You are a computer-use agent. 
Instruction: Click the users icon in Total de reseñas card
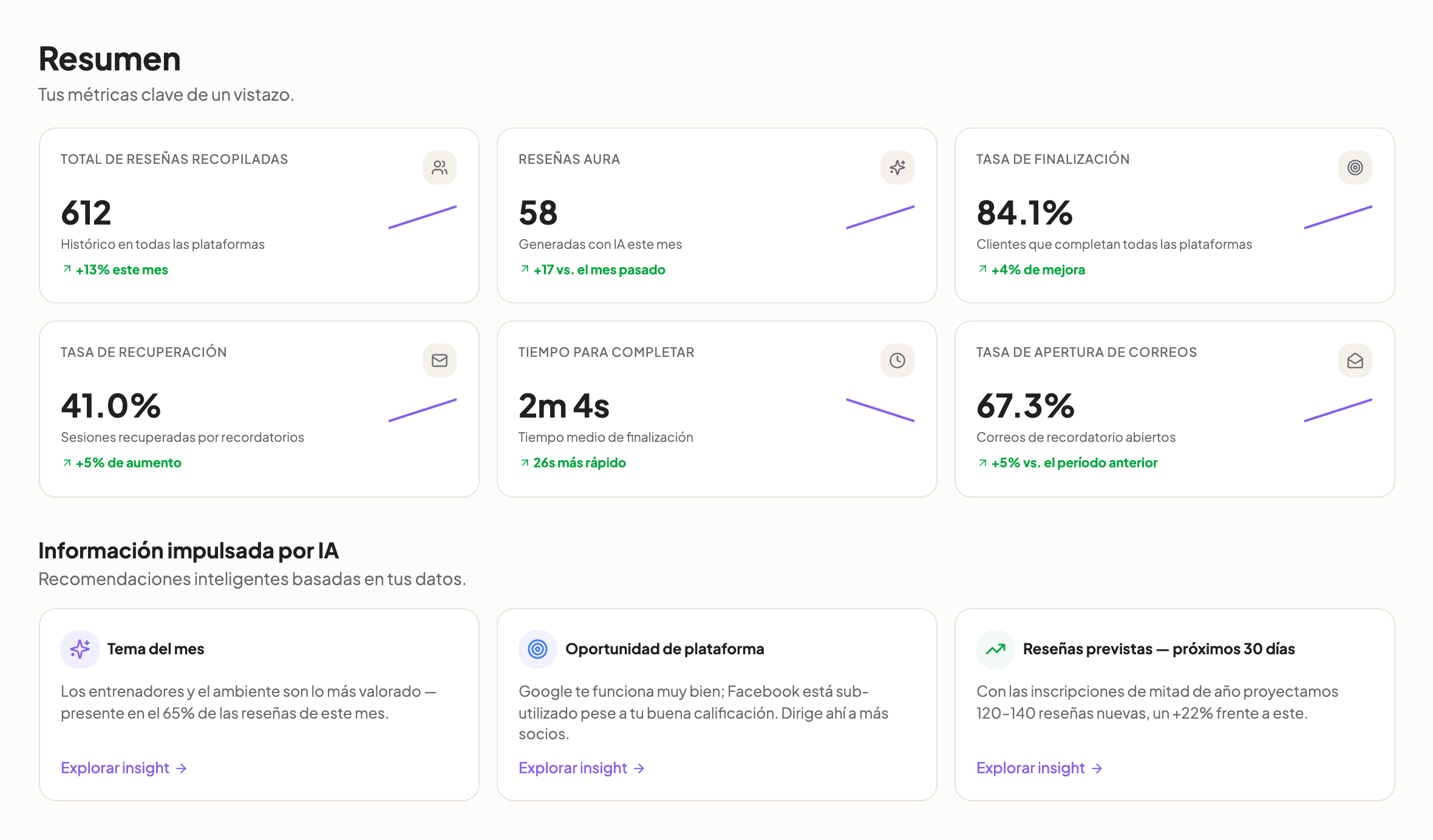point(440,168)
